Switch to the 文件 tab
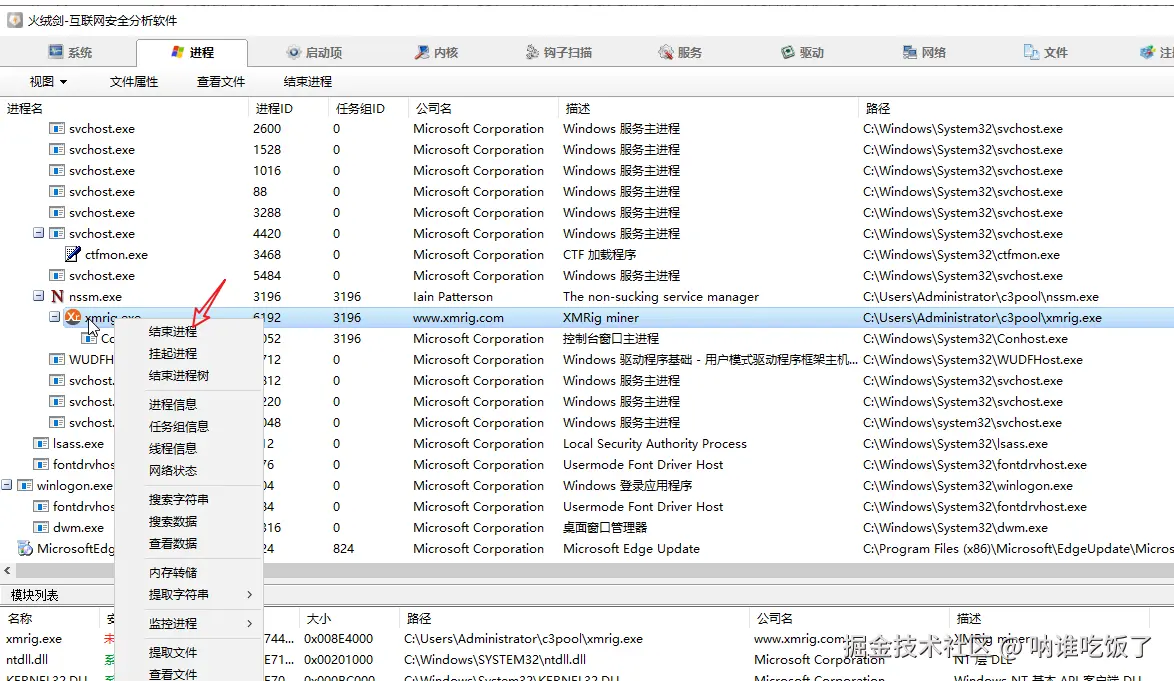 pos(1045,52)
